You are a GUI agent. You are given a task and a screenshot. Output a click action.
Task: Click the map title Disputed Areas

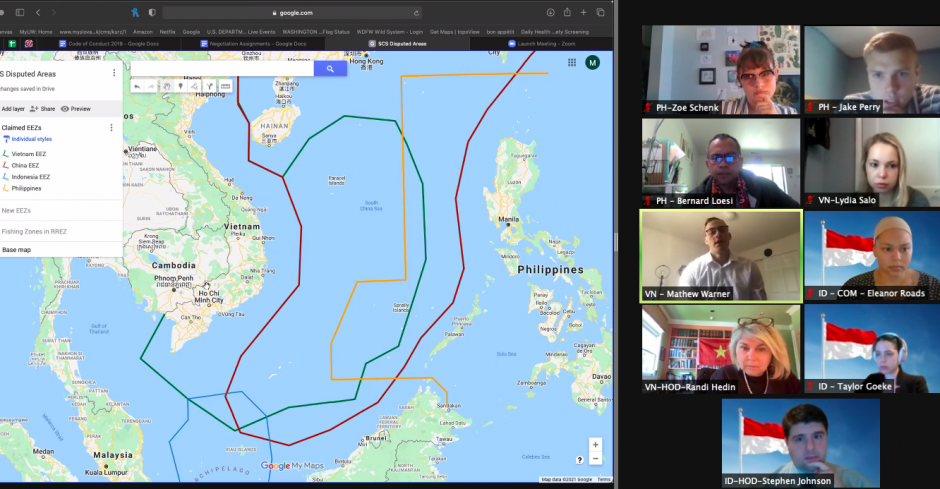click(x=28, y=74)
